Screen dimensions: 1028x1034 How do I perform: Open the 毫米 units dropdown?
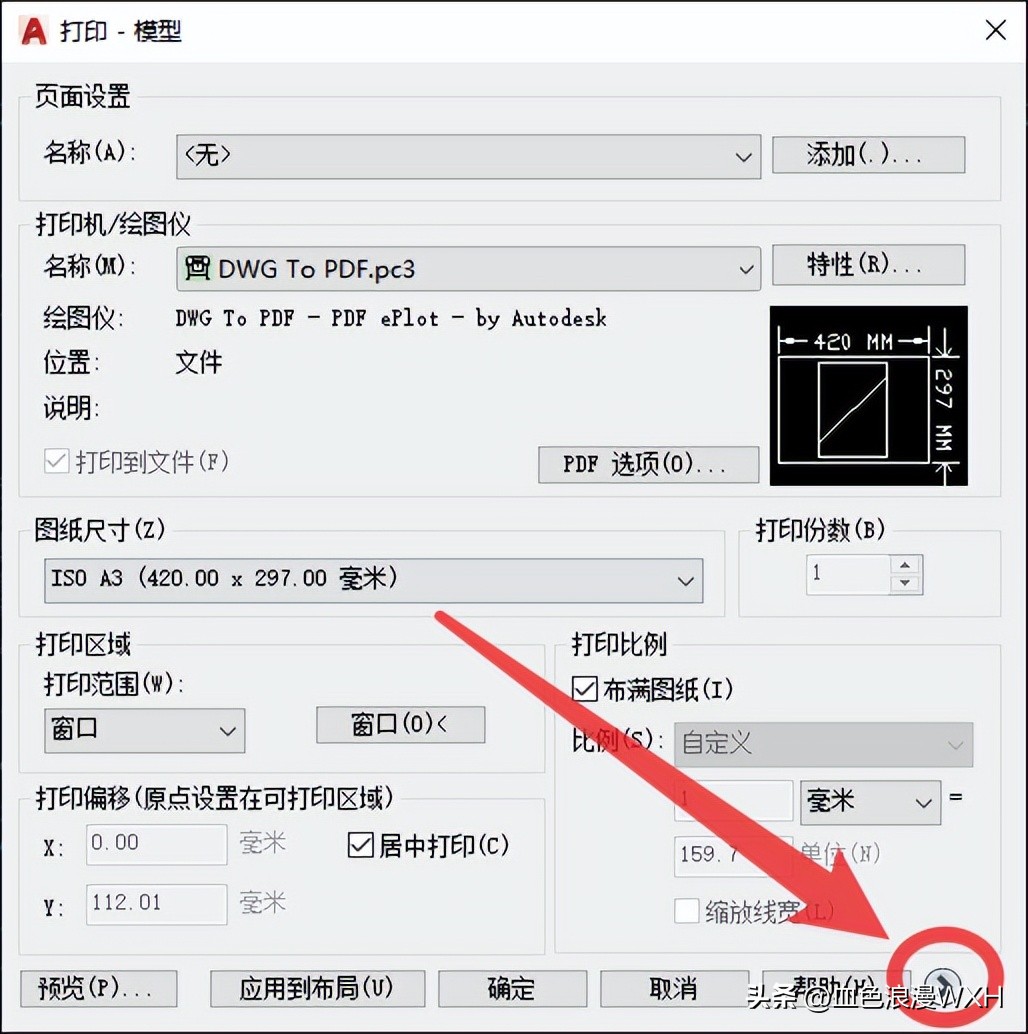pyautogui.click(x=870, y=803)
